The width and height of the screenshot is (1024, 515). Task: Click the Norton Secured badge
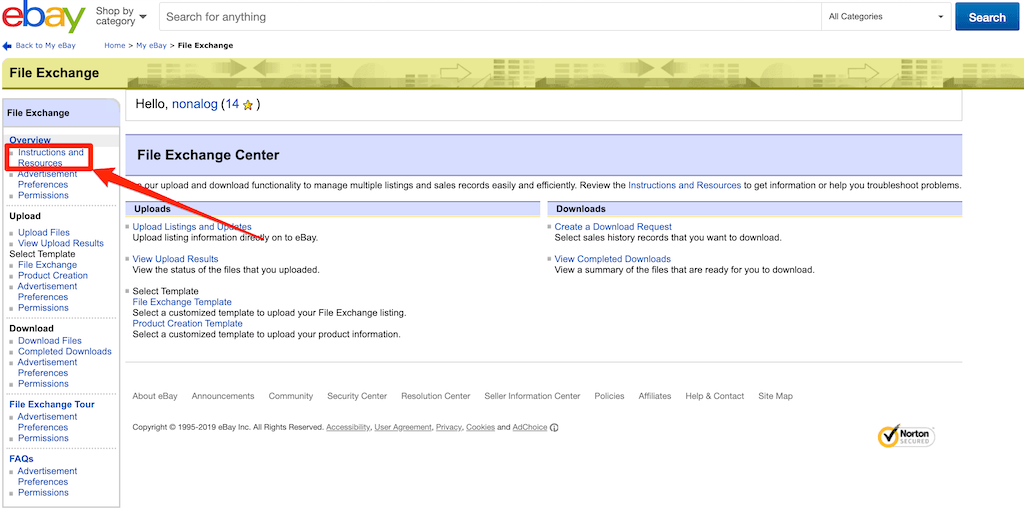click(x=906, y=436)
